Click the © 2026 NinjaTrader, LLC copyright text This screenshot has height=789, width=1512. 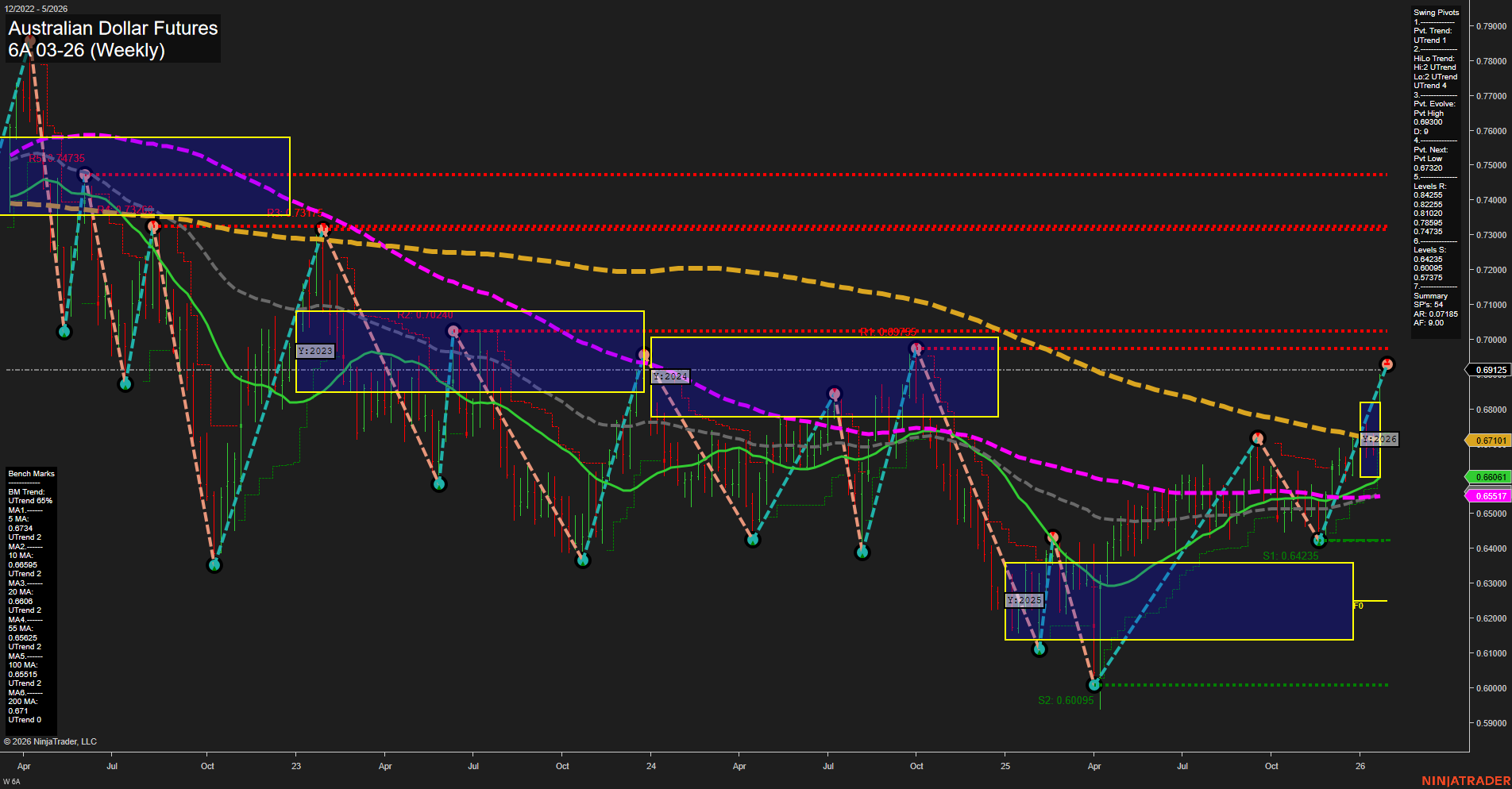coord(50,741)
